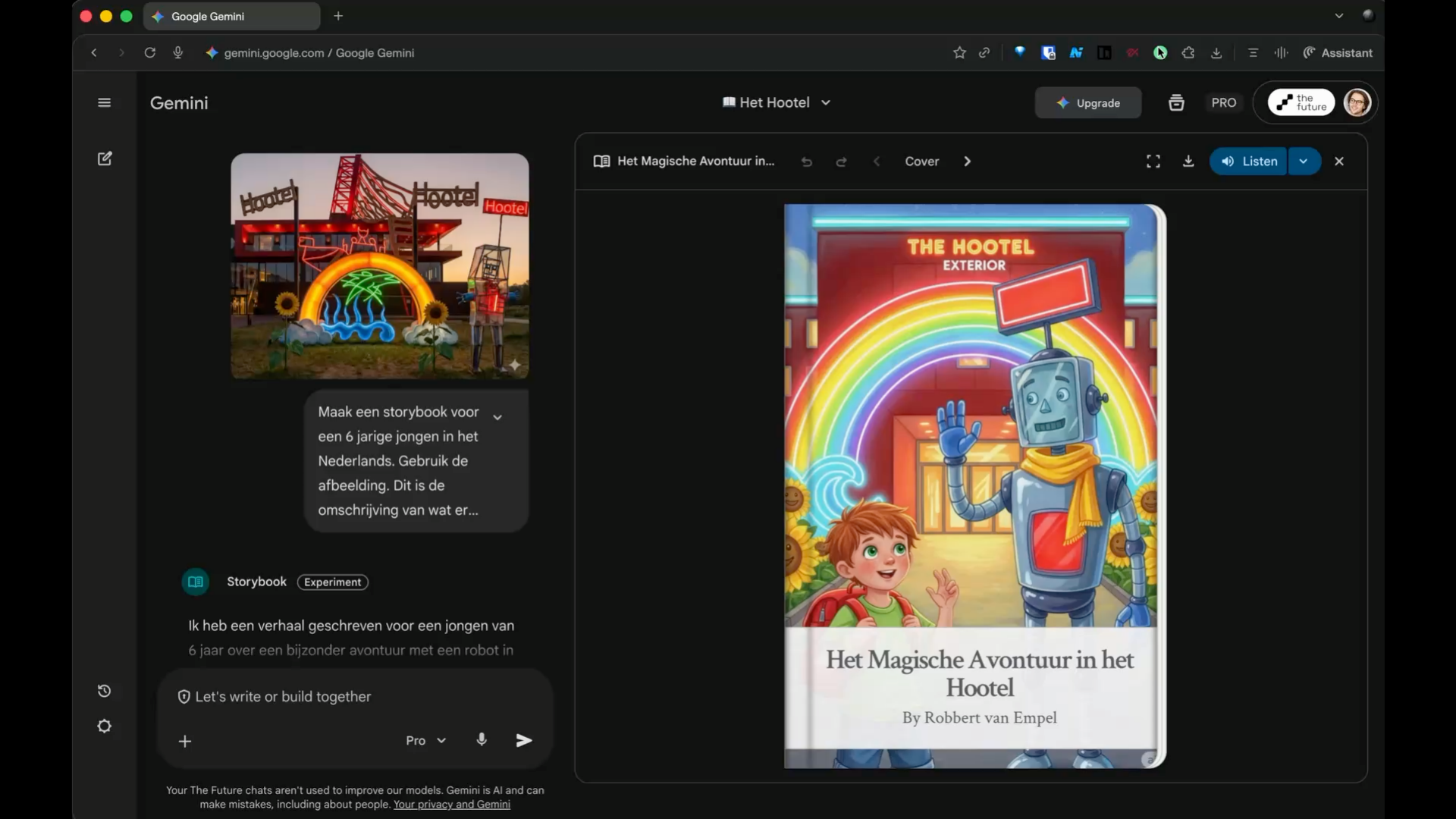
Task: Click the Upgrade button
Action: point(1088,102)
